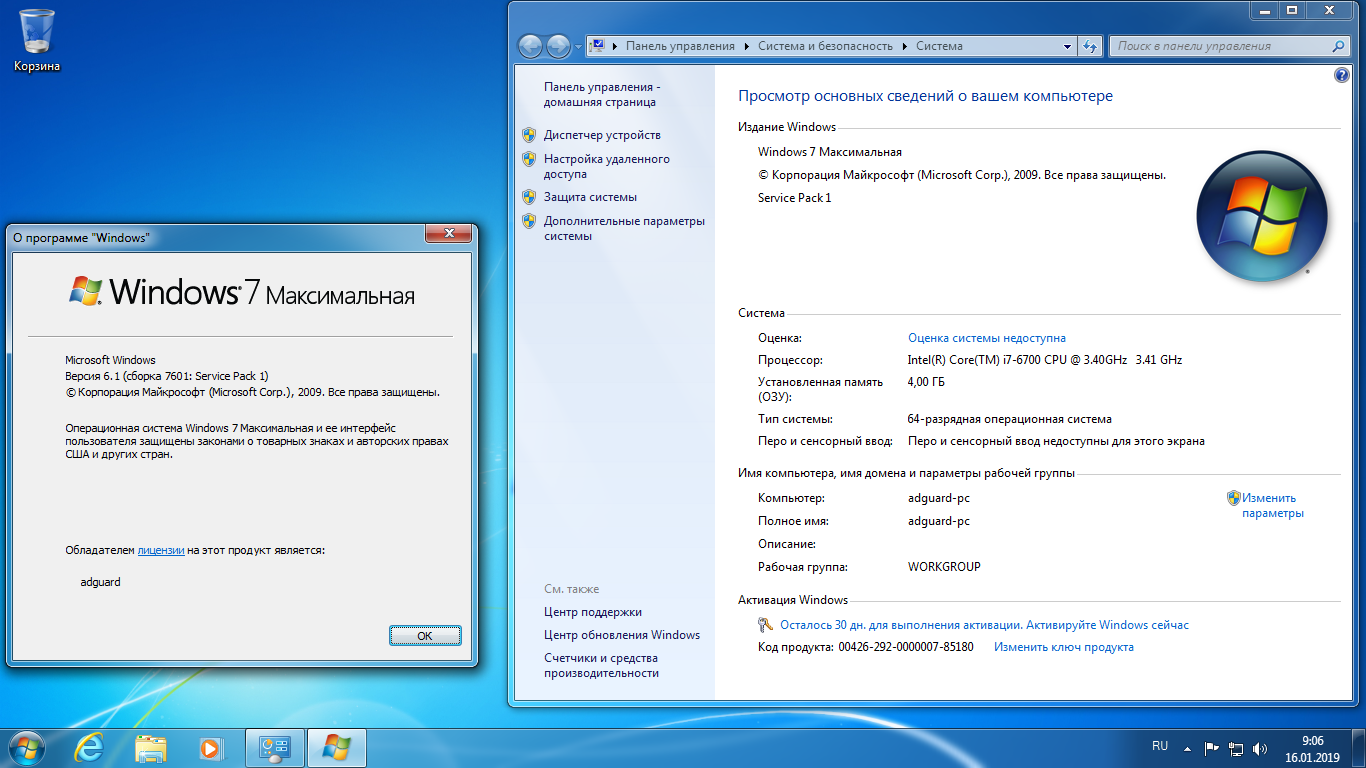Maximize the System control panel window
The height and width of the screenshot is (768, 1366).
coord(1291,10)
